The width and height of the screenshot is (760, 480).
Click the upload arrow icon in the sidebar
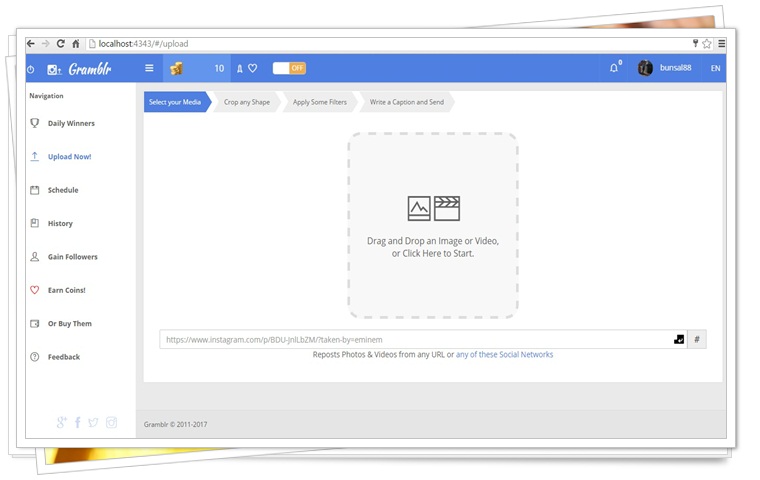point(34,157)
